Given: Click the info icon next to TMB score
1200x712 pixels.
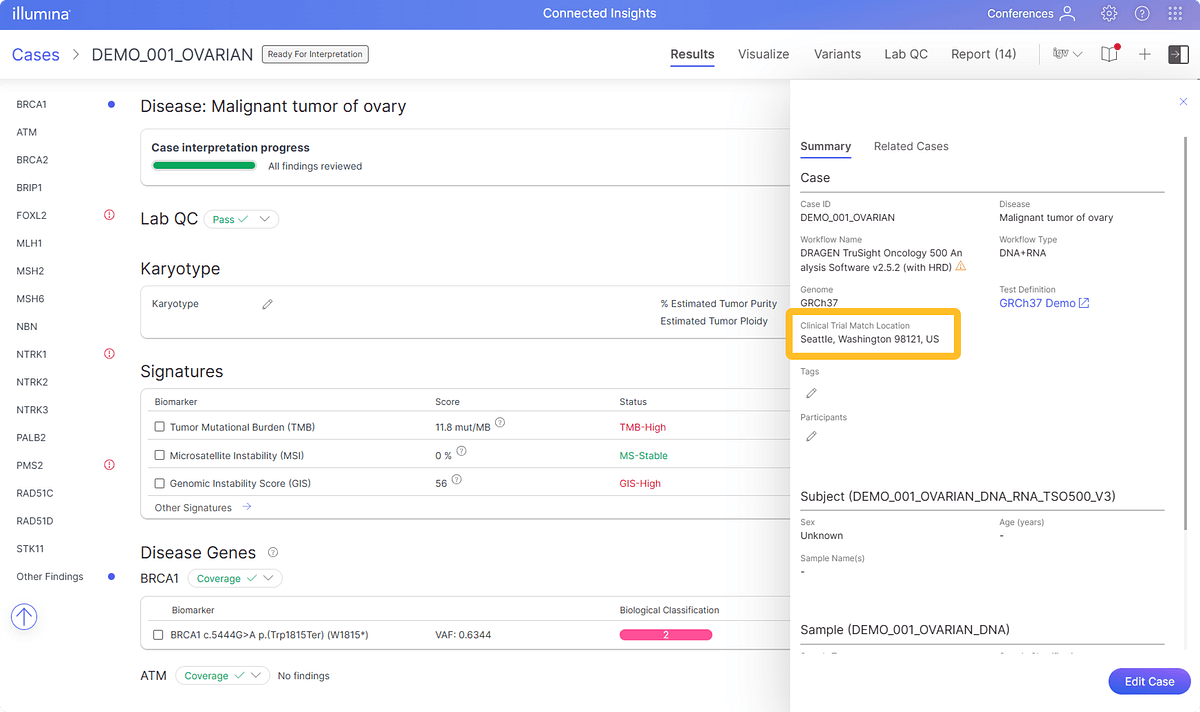Looking at the screenshot, I should tap(500, 423).
